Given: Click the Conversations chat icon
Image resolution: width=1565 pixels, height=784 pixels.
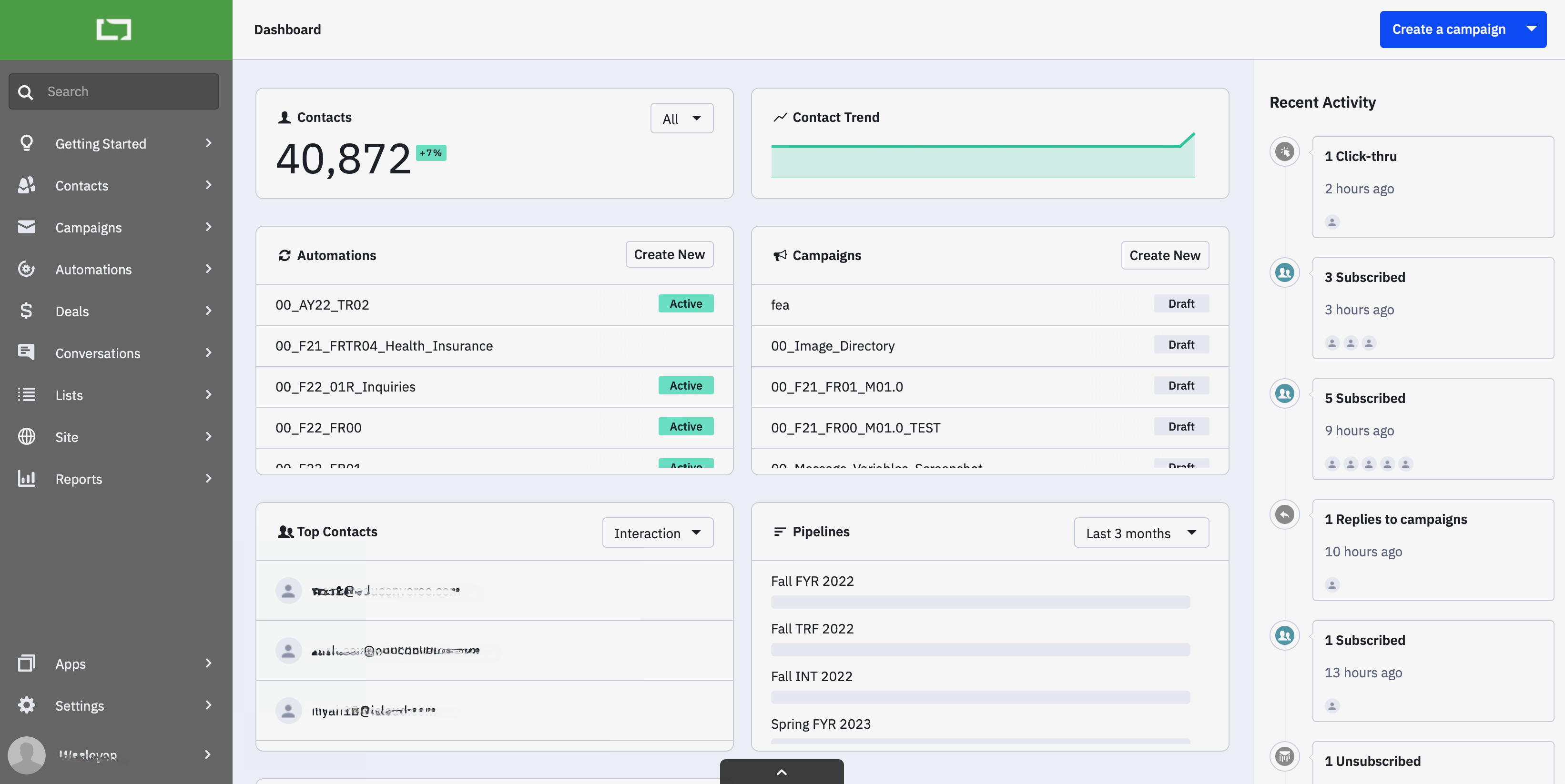Looking at the screenshot, I should coord(26,353).
